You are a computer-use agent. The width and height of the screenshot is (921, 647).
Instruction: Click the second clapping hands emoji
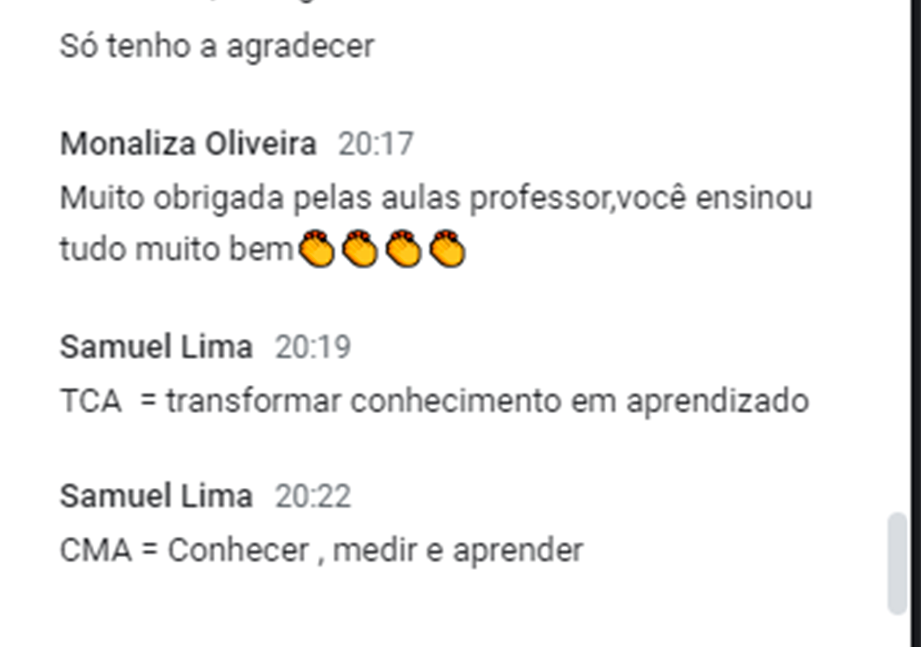point(360,249)
